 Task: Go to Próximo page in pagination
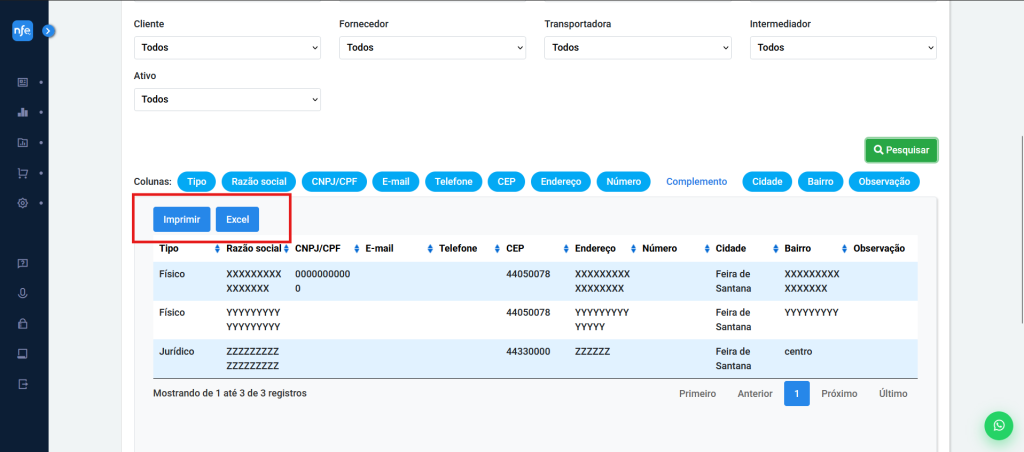point(839,394)
